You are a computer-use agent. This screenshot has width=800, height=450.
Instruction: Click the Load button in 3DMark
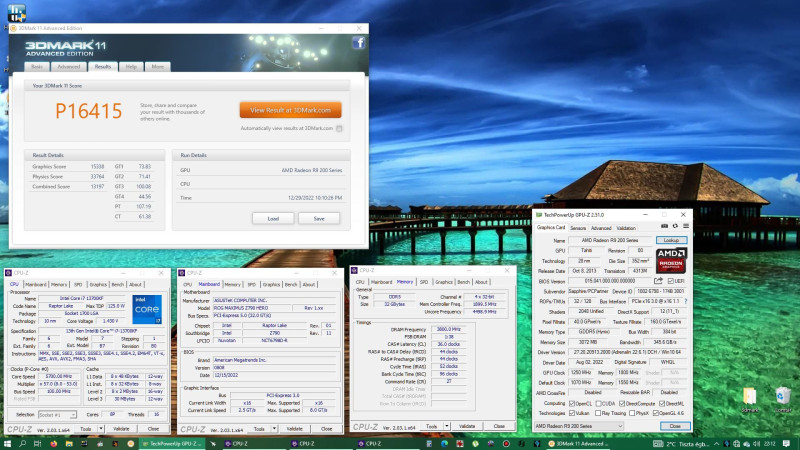point(273,218)
